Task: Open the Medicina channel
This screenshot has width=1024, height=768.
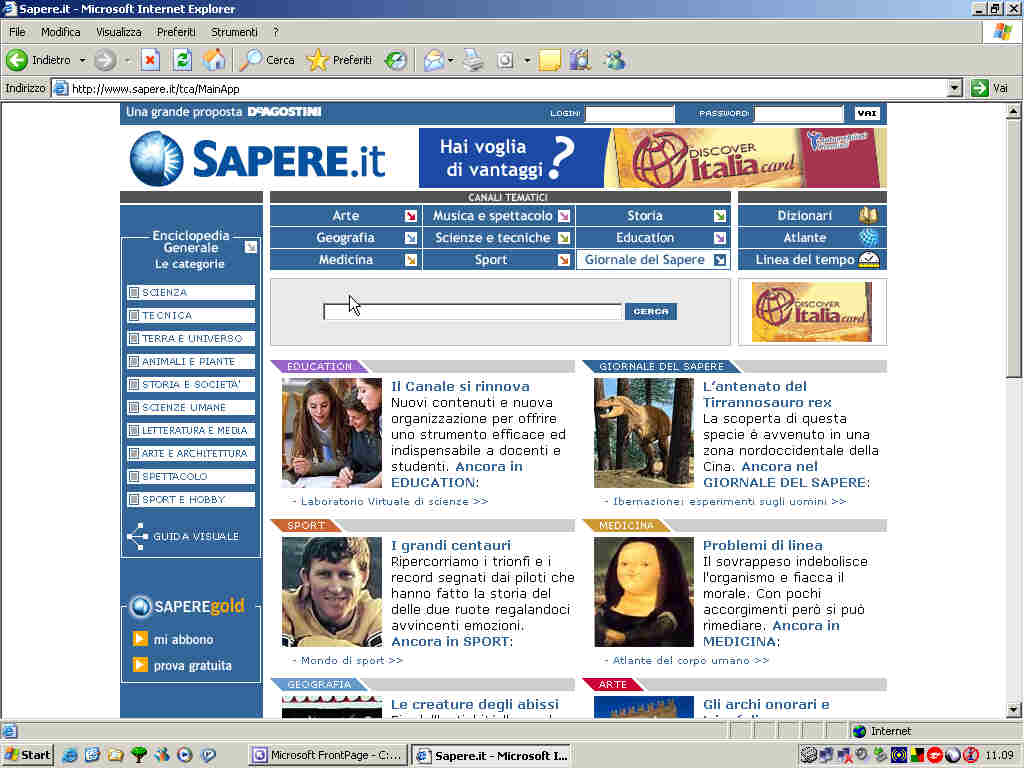Action: click(x=345, y=260)
